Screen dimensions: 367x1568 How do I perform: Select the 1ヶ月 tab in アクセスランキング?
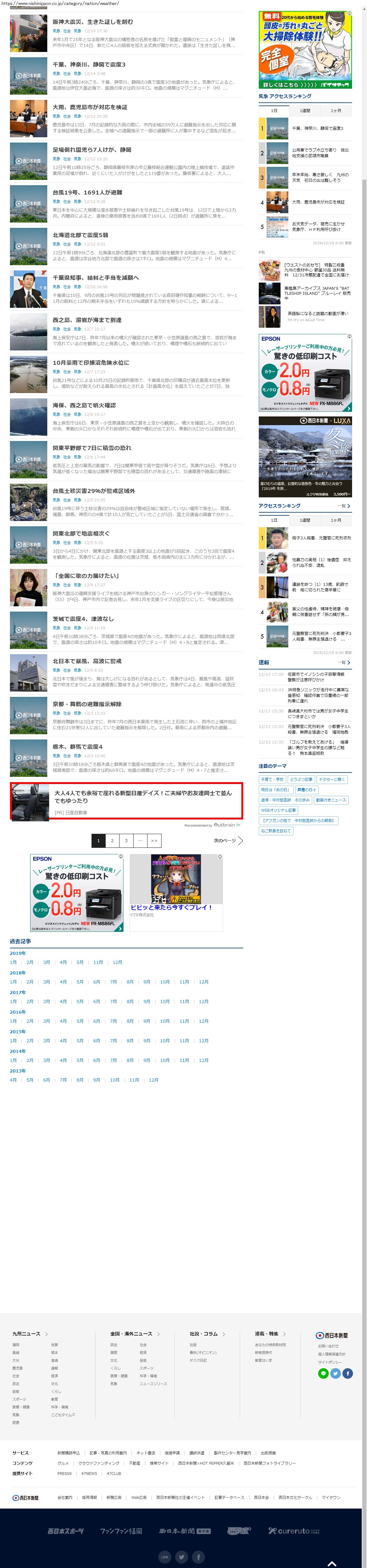[336, 520]
